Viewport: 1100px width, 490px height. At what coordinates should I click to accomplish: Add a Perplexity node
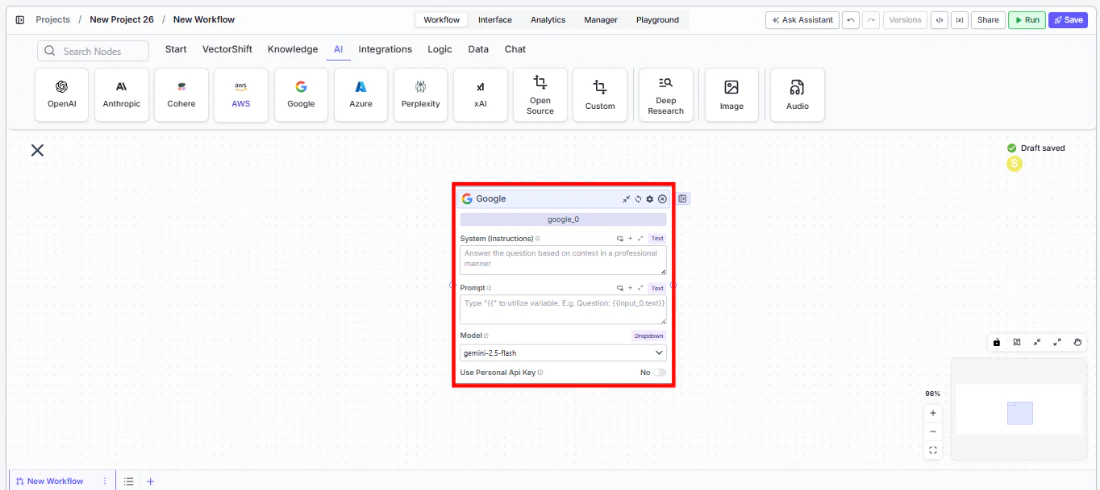[420, 95]
